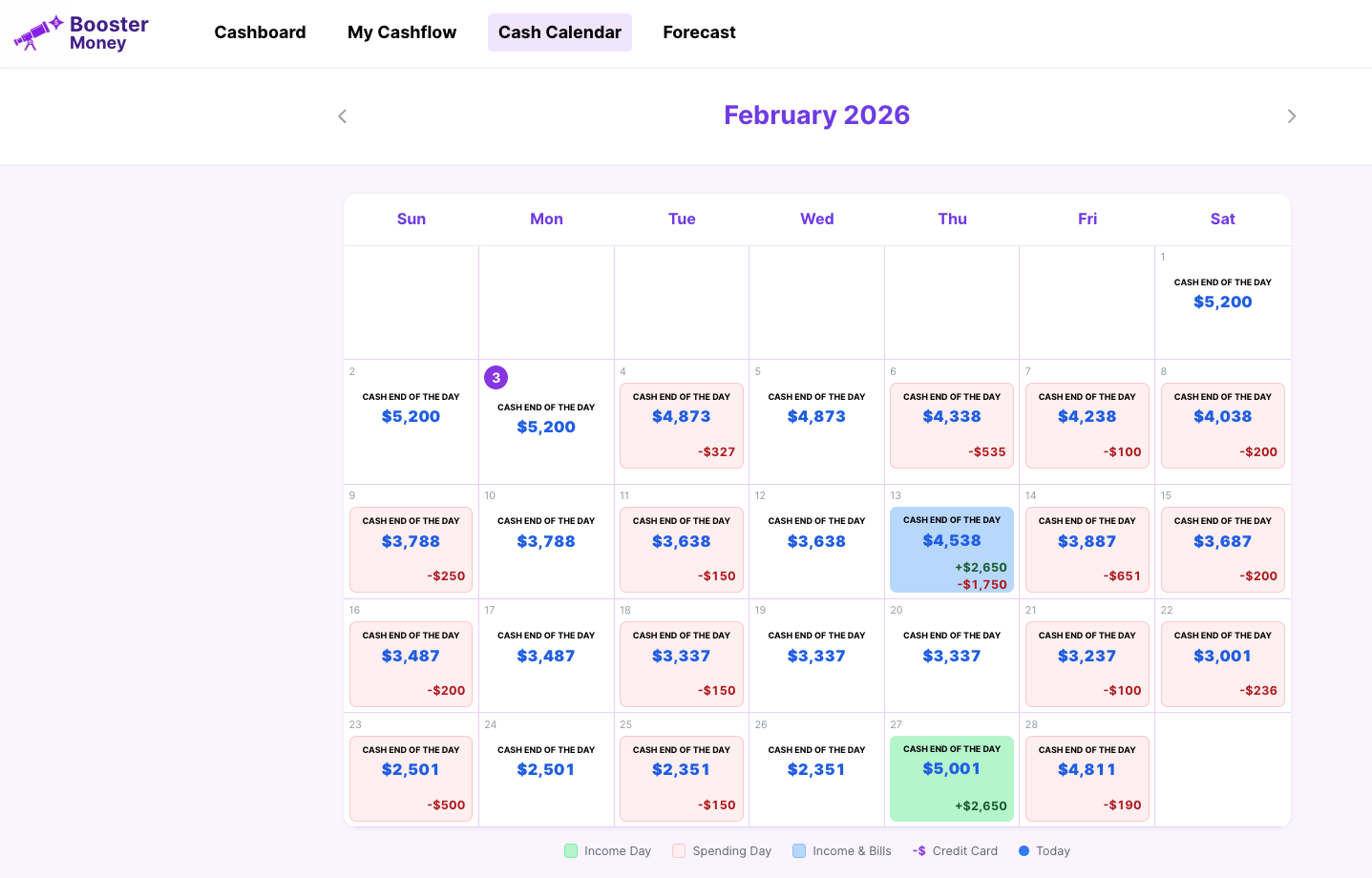Click the blue Today dot in the legend
The height and width of the screenshot is (878, 1372).
pyautogui.click(x=1023, y=850)
